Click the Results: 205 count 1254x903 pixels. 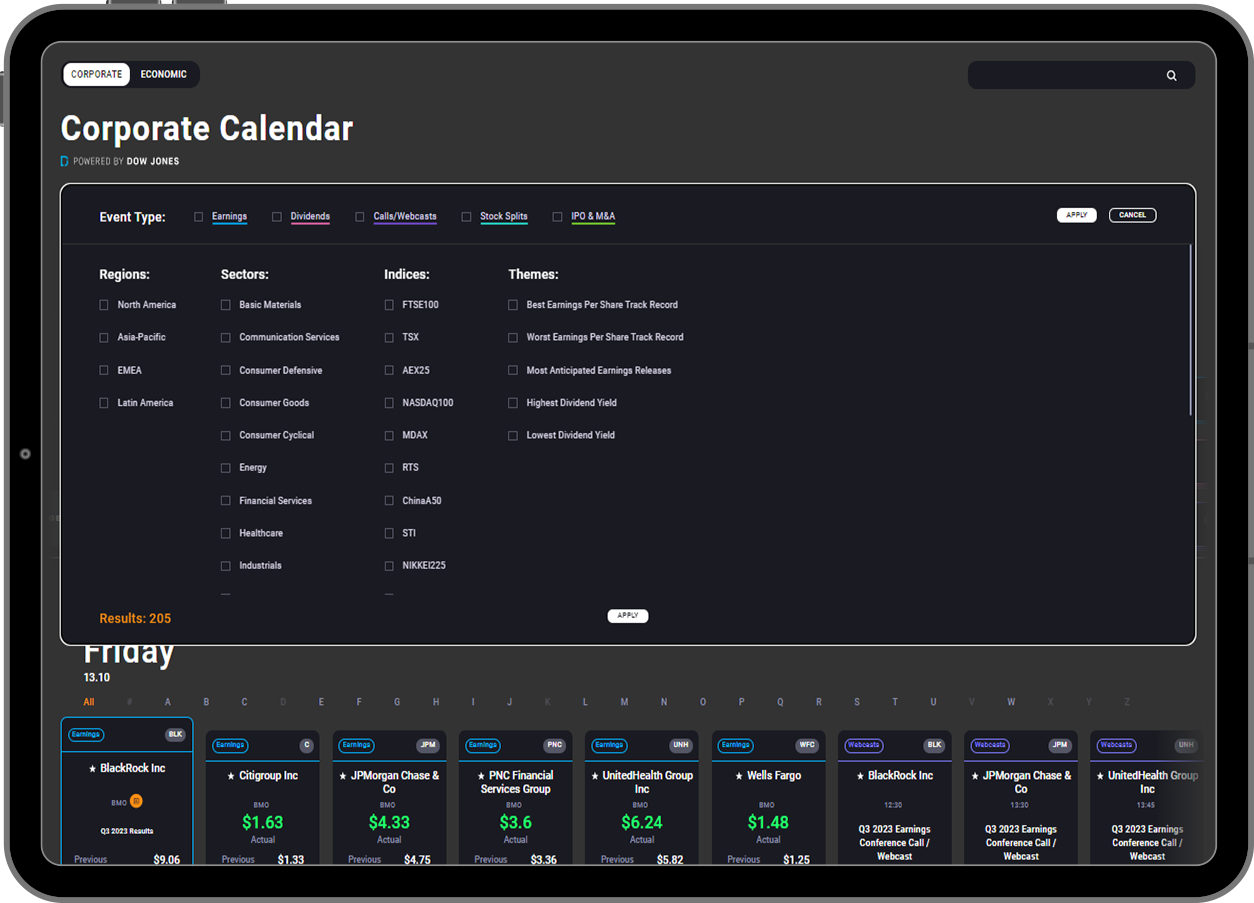point(135,618)
